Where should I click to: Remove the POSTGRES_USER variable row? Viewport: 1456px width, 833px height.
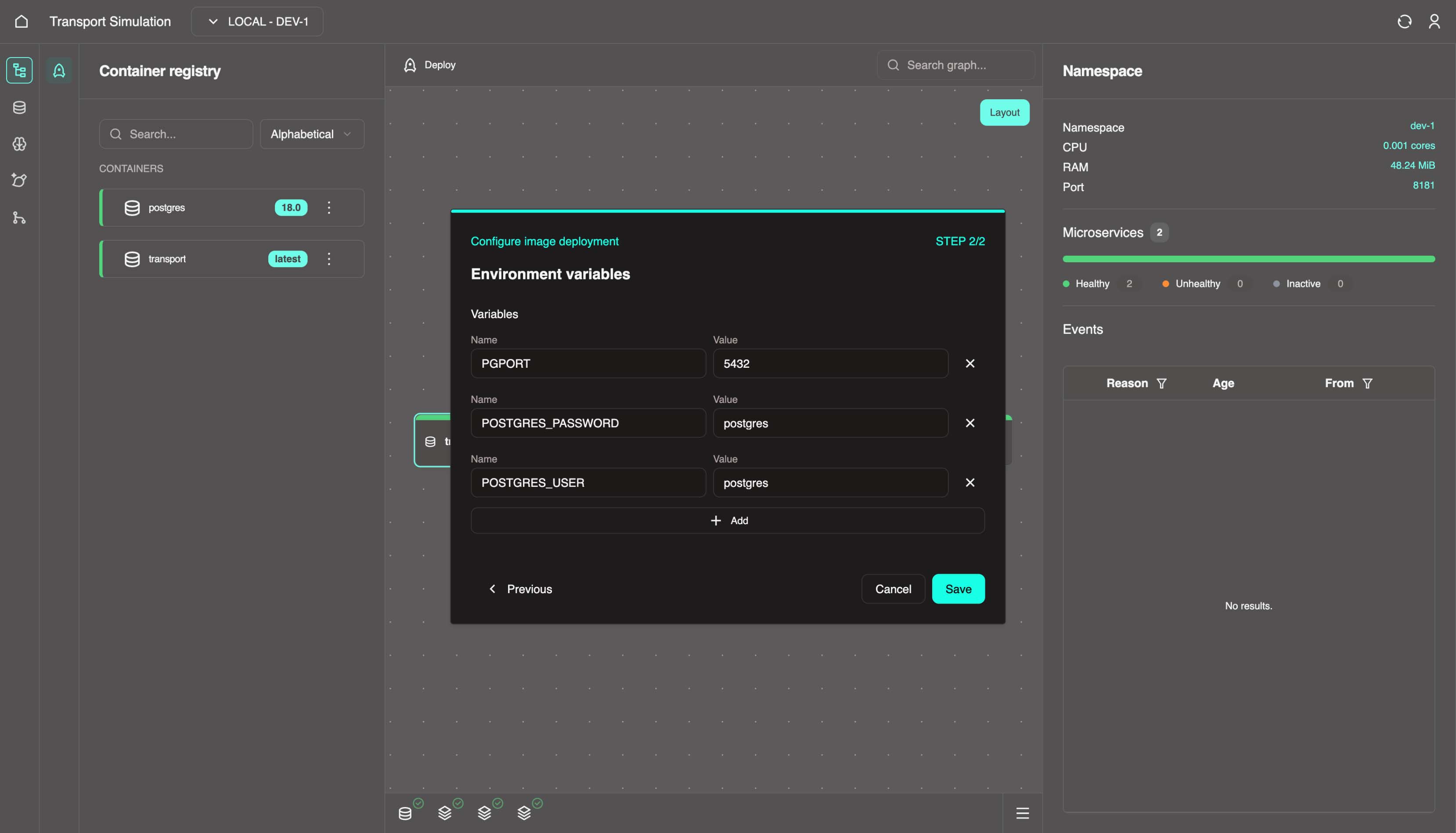(x=969, y=482)
